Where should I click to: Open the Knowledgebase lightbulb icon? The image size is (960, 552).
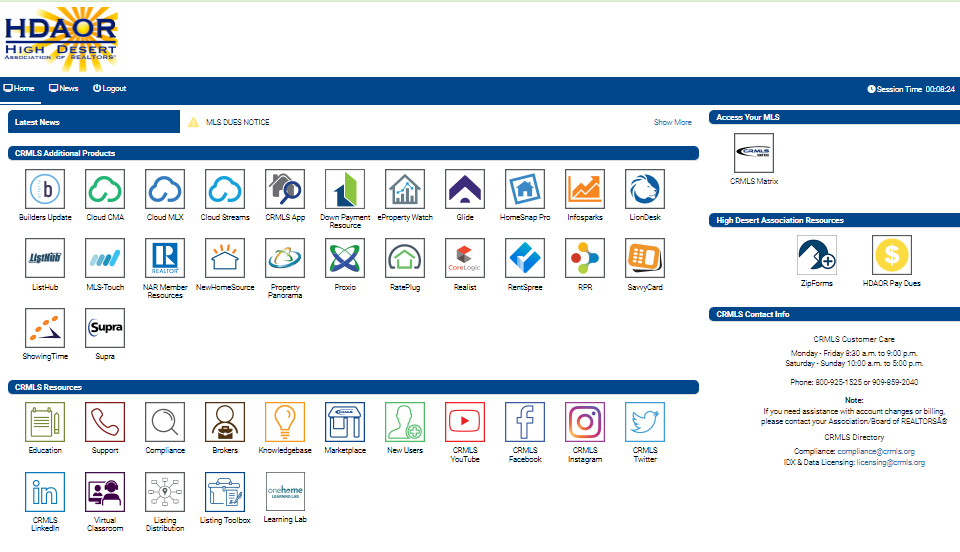(x=285, y=422)
